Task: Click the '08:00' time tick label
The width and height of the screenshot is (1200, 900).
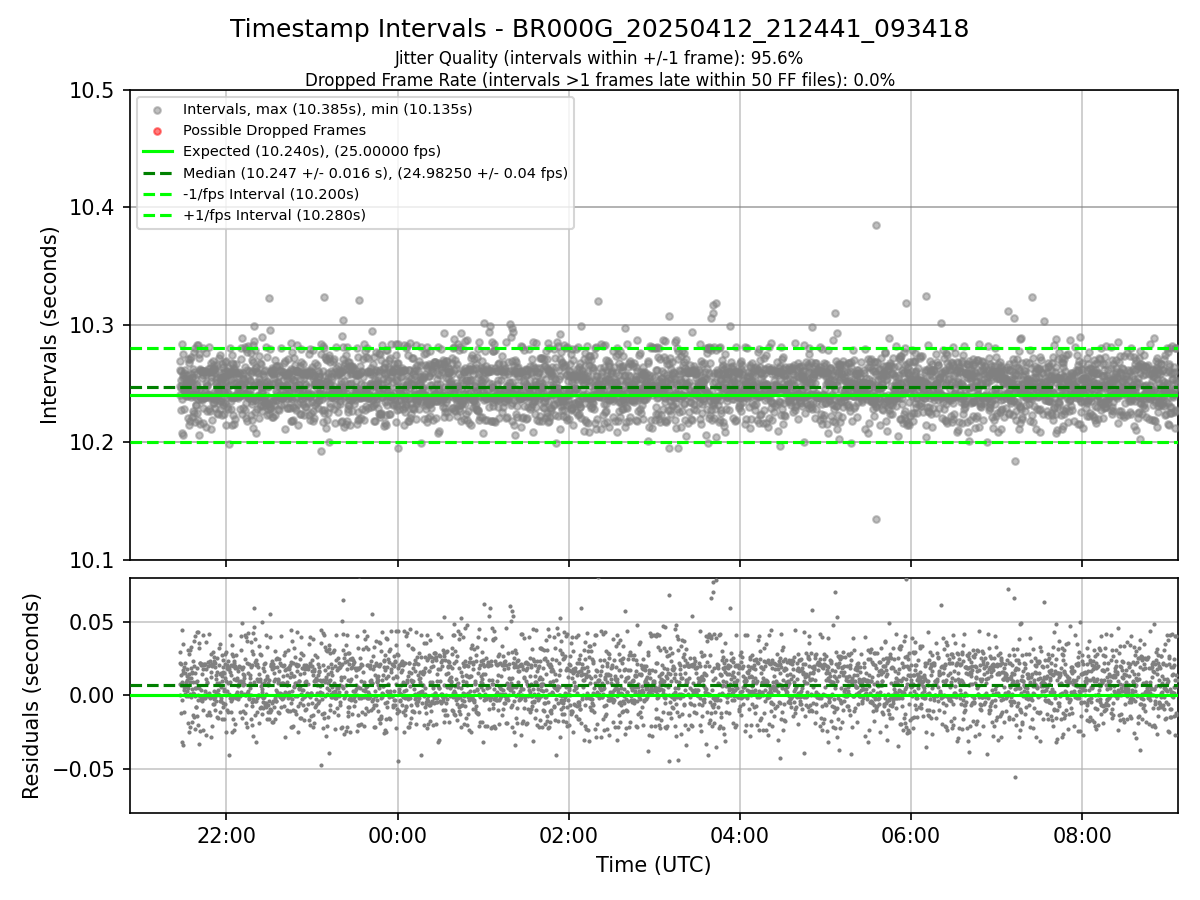Action: pos(1082,834)
